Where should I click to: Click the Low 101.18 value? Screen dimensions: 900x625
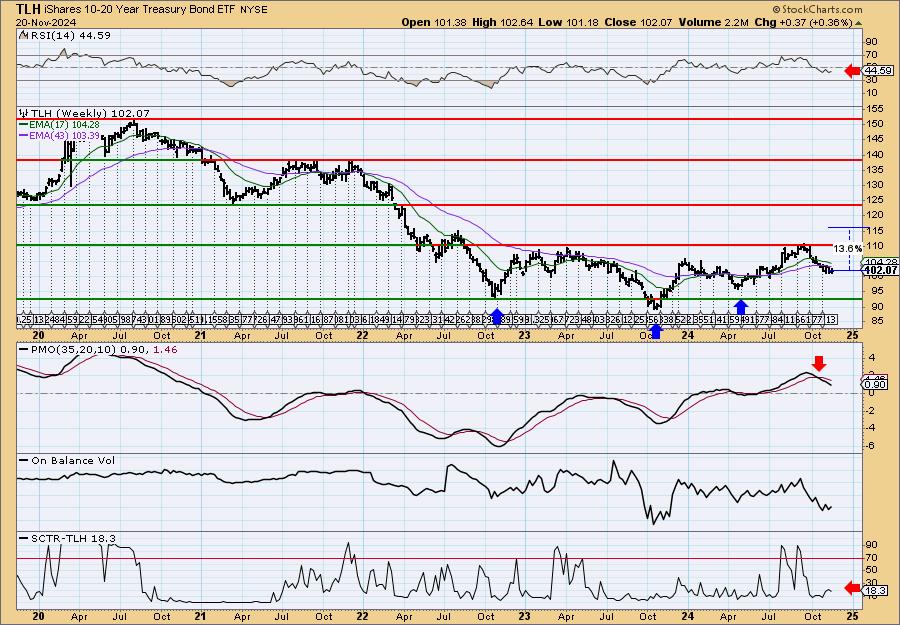click(569, 22)
